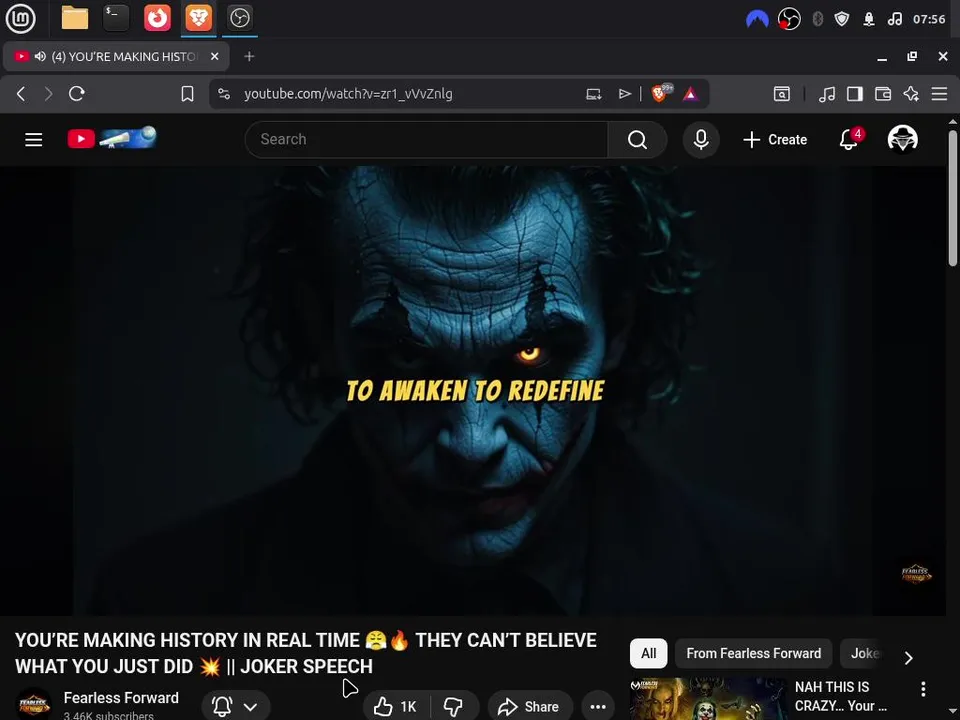Toggle the browser sidebar panel

point(855,94)
